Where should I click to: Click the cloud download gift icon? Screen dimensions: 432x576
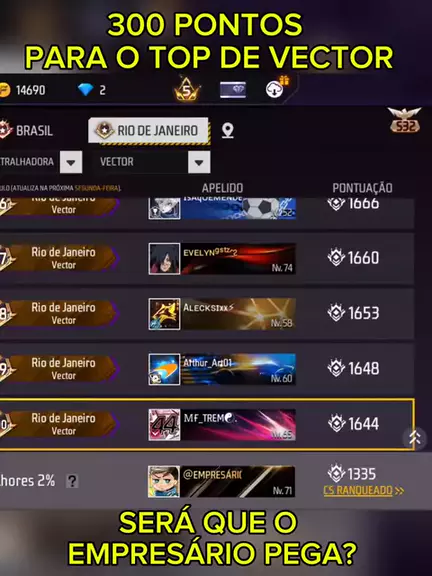[x=277, y=87]
